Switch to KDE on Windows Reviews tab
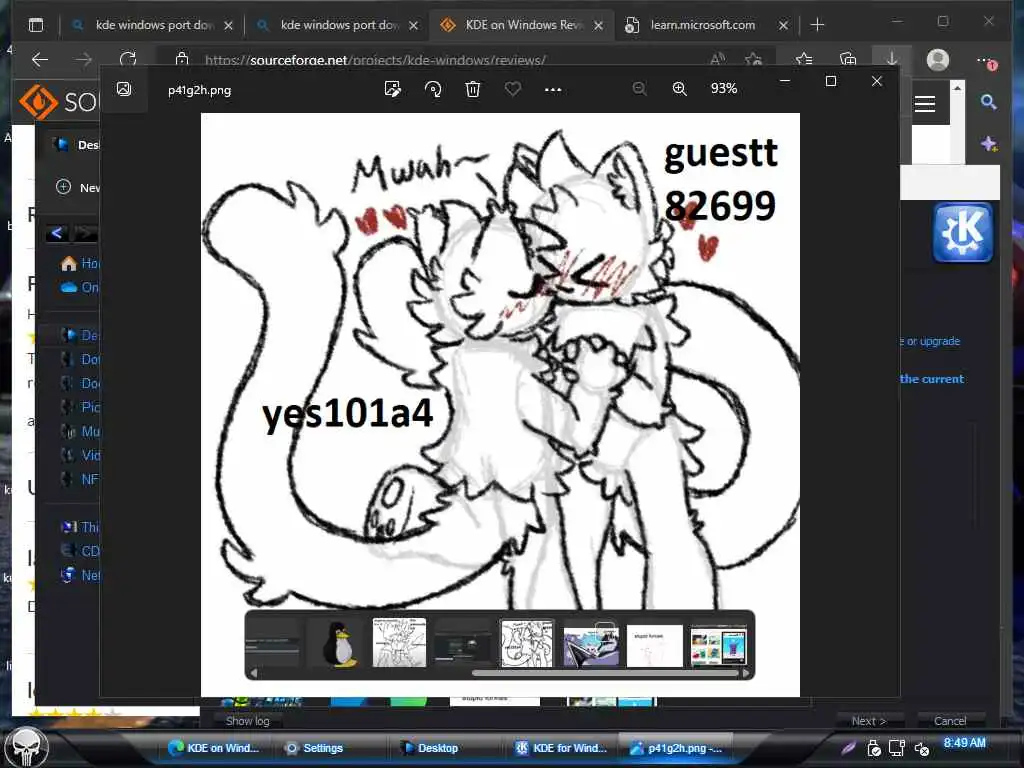Image resolution: width=1024 pixels, height=768 pixels. [522, 25]
